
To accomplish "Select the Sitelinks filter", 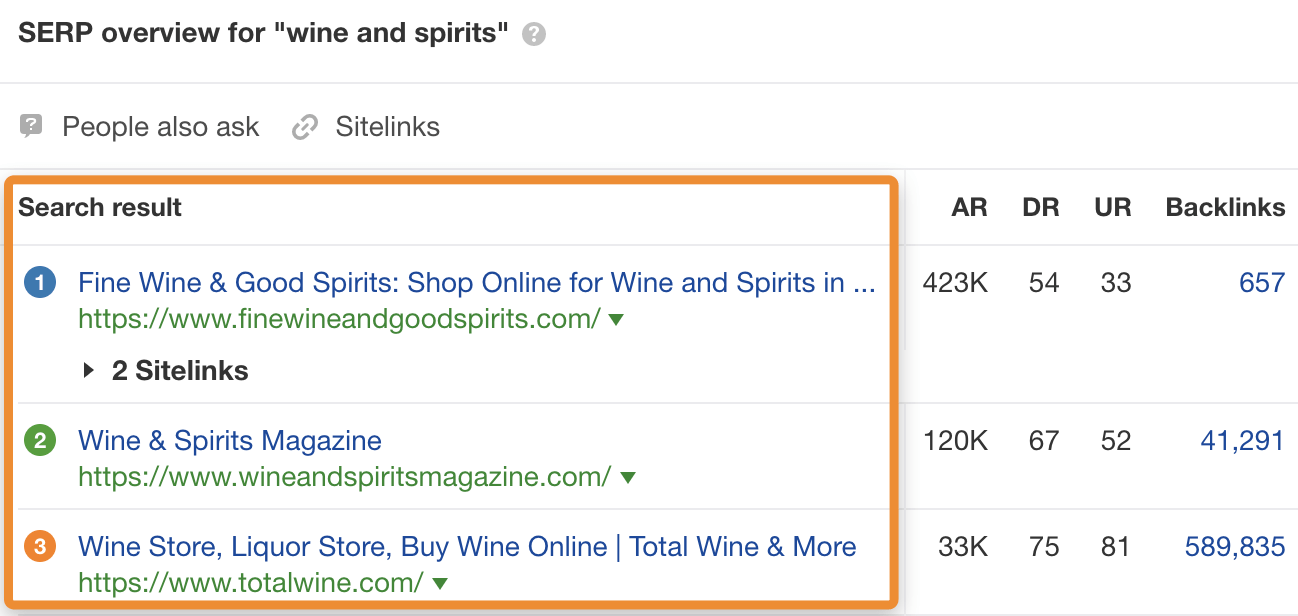I will [x=388, y=126].
